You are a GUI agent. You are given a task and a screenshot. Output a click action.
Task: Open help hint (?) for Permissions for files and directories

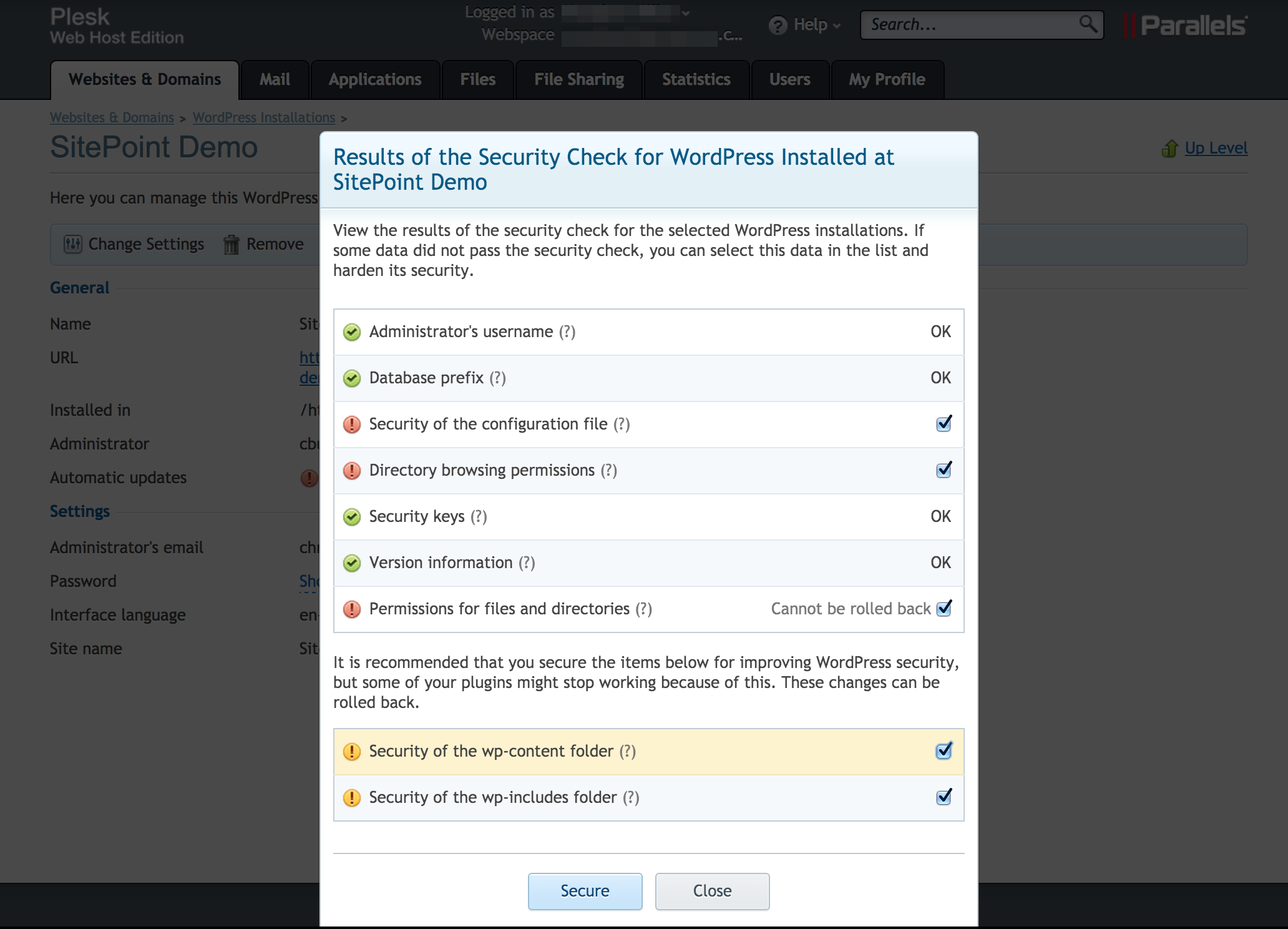point(644,609)
